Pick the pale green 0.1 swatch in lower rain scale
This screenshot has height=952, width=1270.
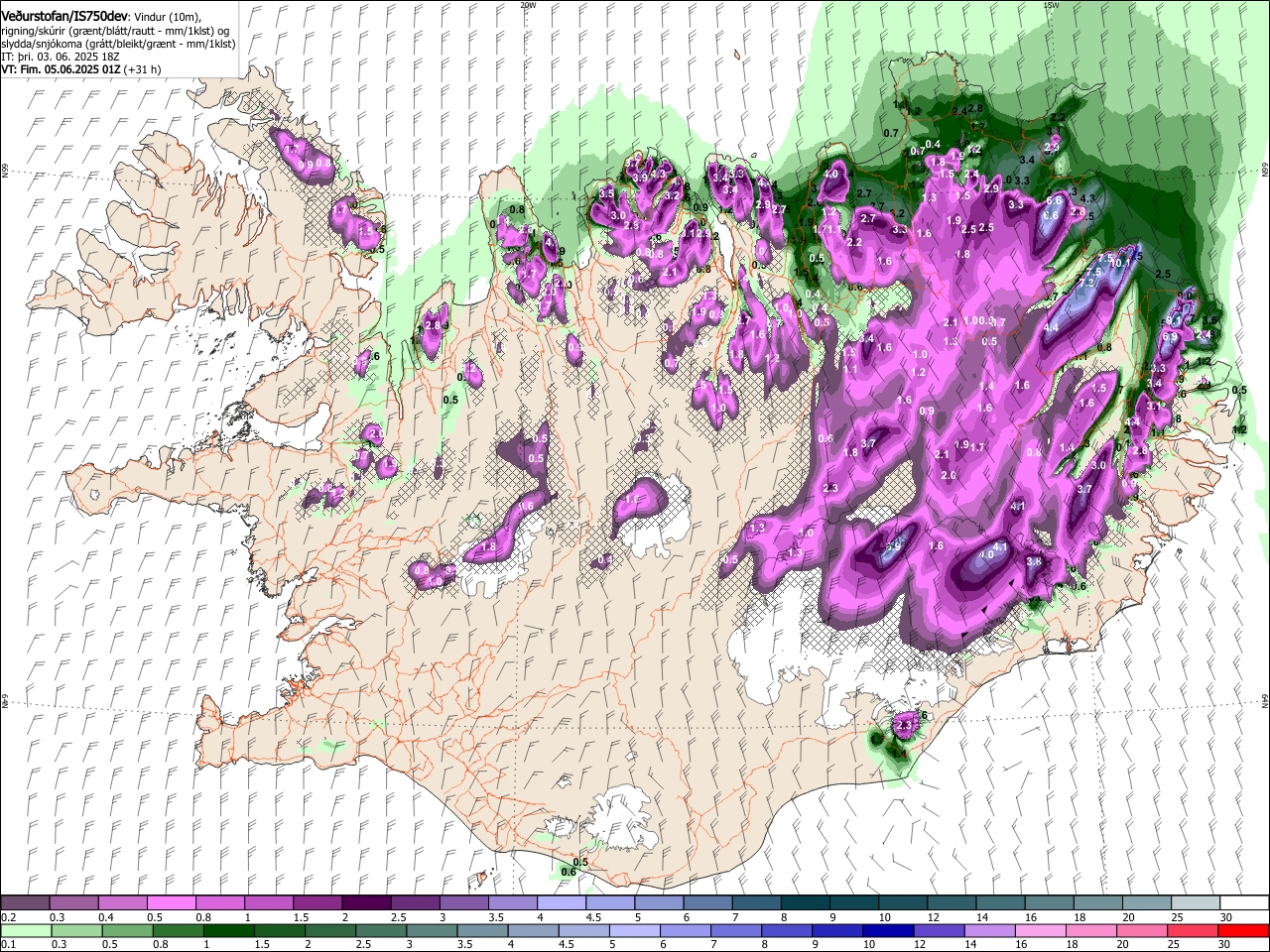coord(25,930)
